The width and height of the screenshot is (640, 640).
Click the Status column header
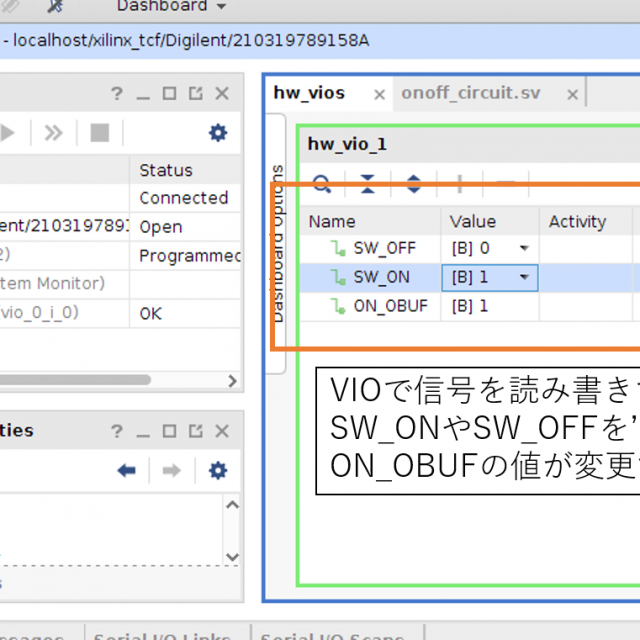166,170
